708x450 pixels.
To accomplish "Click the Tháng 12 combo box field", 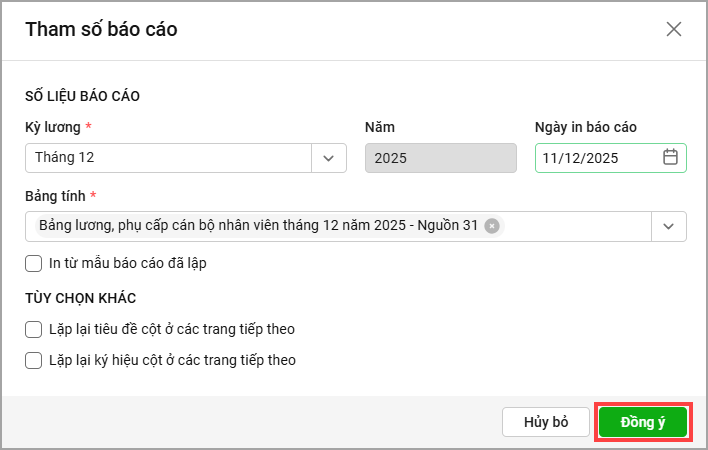I will (x=168, y=158).
